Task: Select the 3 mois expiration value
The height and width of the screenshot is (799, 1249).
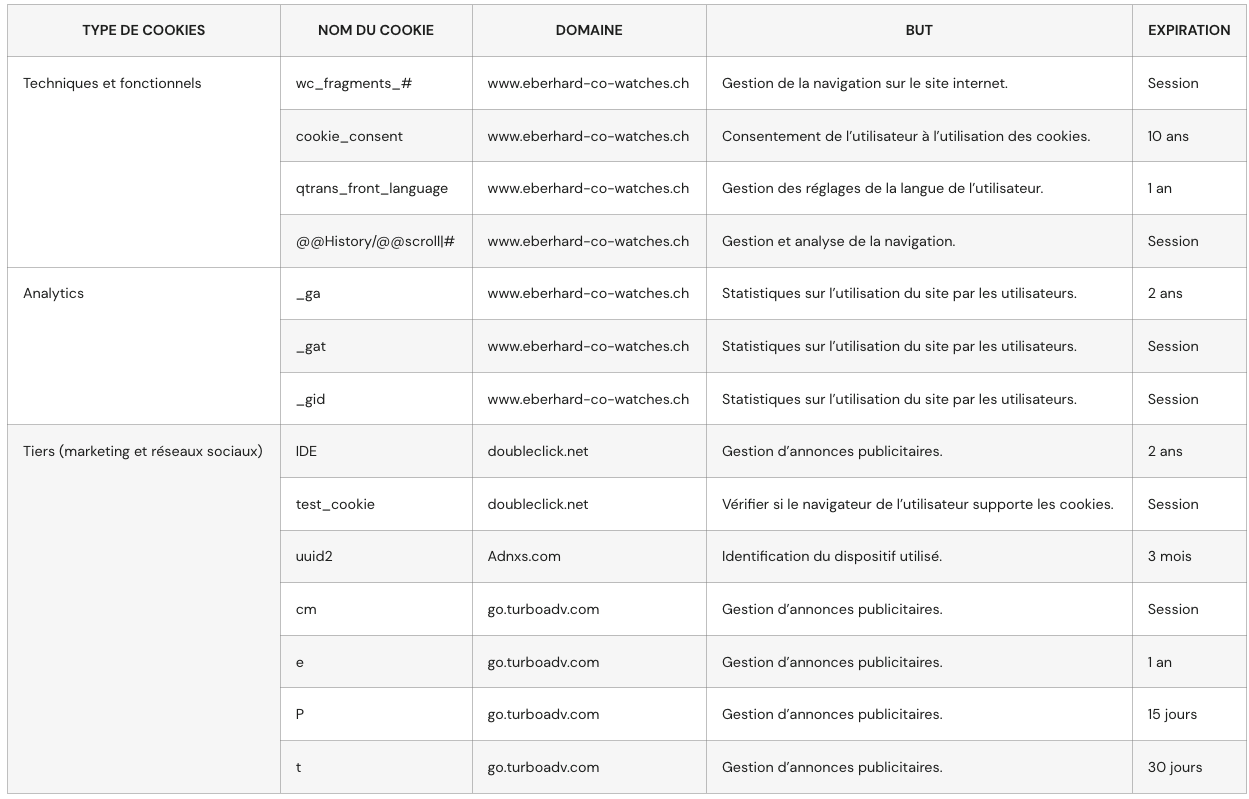Action: [x=1169, y=556]
